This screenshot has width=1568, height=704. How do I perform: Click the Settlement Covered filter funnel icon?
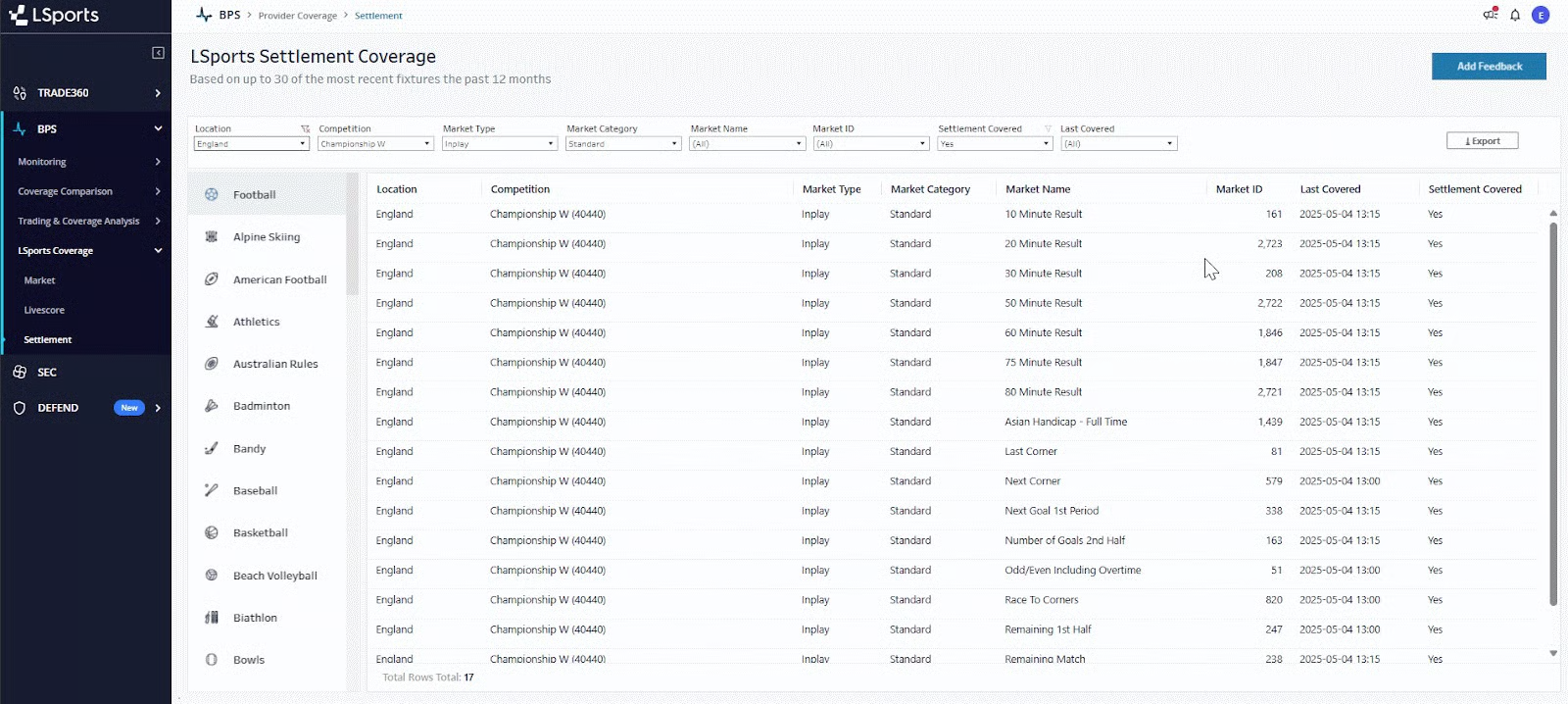coord(1048,128)
